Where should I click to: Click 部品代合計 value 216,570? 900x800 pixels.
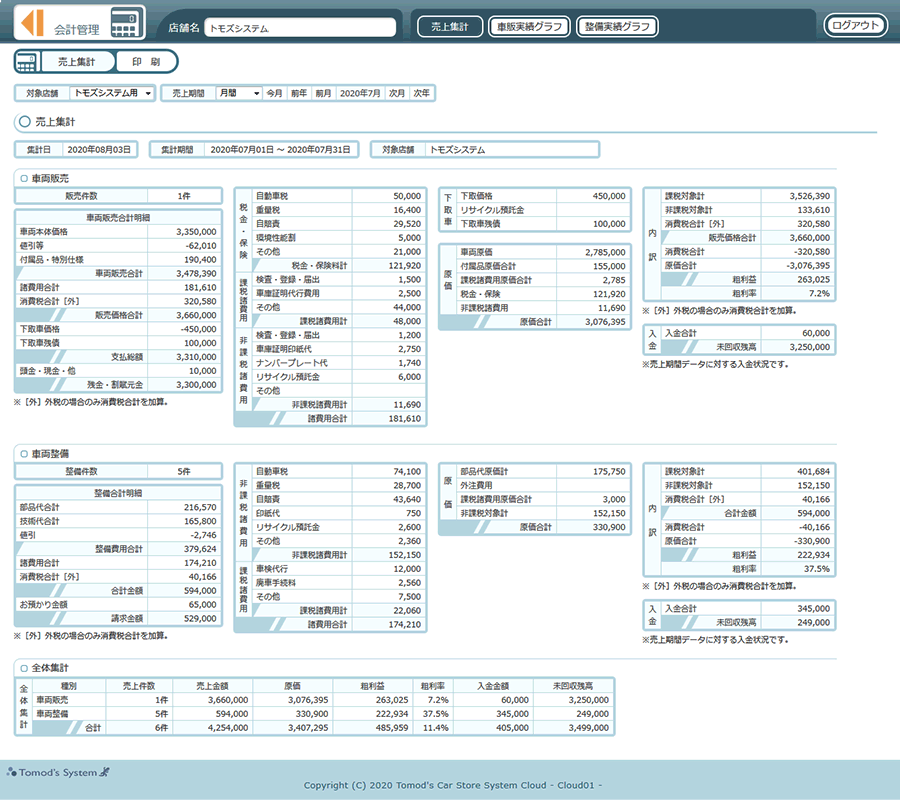200,507
